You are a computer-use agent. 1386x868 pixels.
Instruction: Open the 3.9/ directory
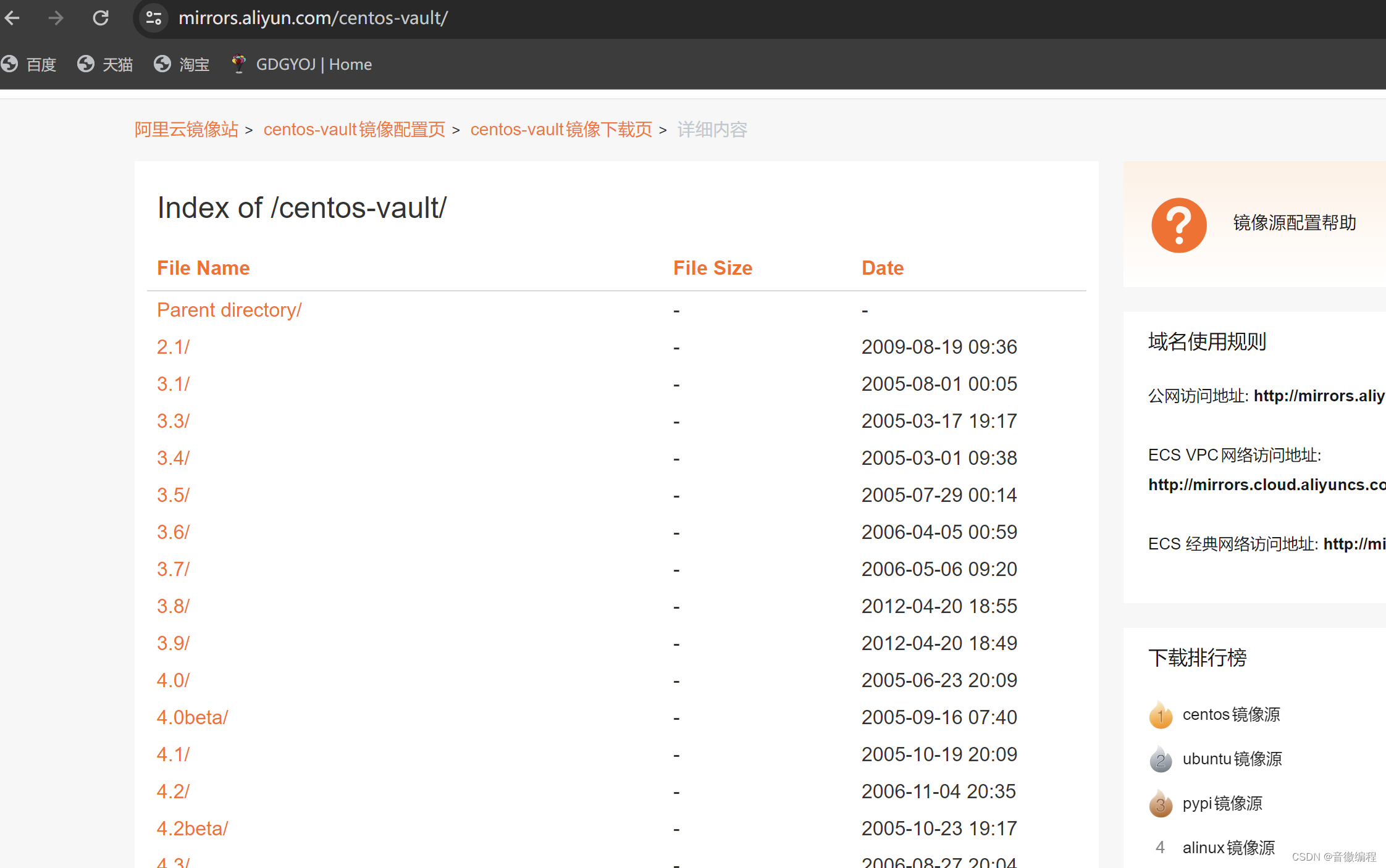[x=173, y=643]
